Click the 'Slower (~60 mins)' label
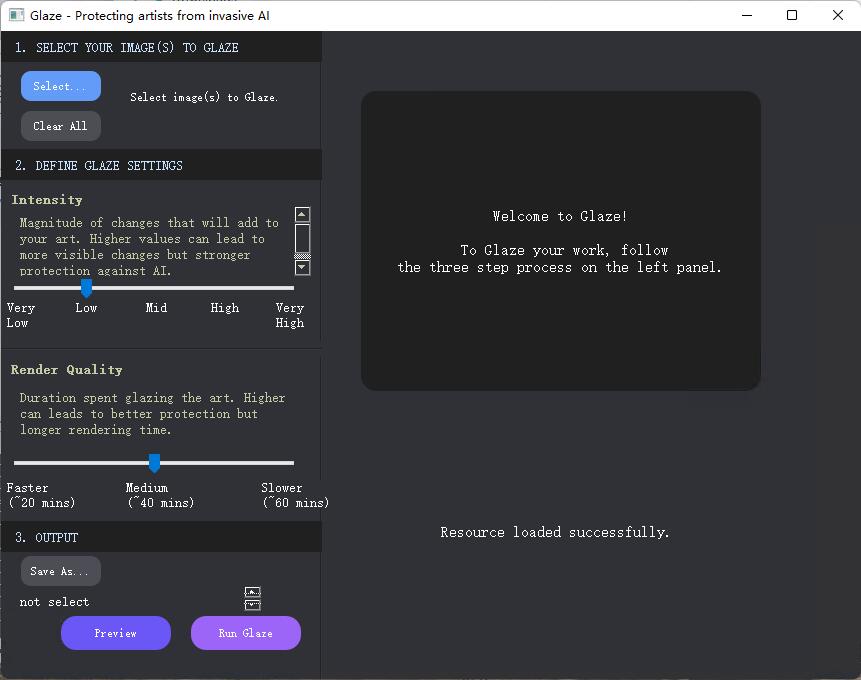861x680 pixels. [x=295, y=495]
